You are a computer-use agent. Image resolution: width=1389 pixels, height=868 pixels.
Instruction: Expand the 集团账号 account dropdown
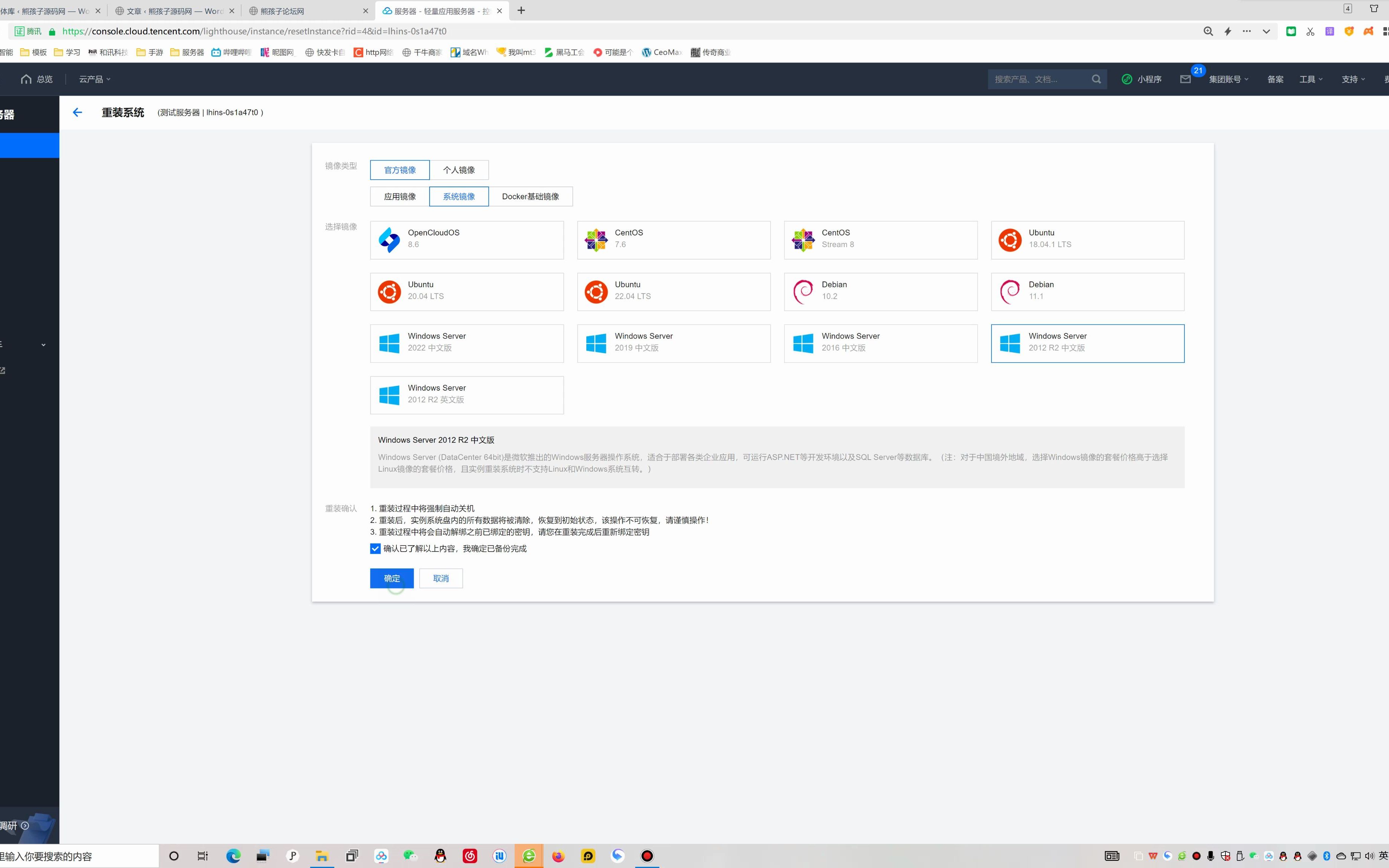coord(1228,79)
